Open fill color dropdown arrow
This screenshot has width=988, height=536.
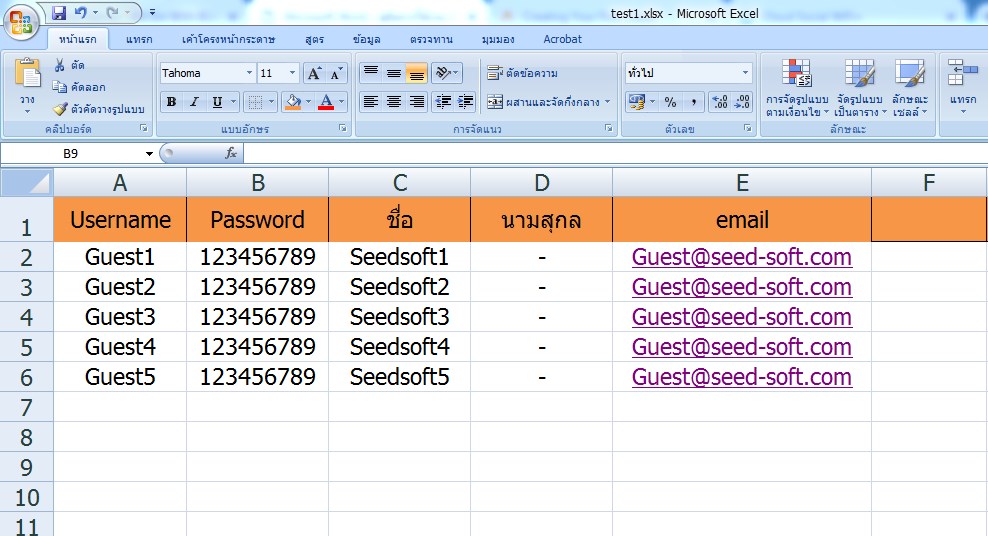click(x=308, y=101)
